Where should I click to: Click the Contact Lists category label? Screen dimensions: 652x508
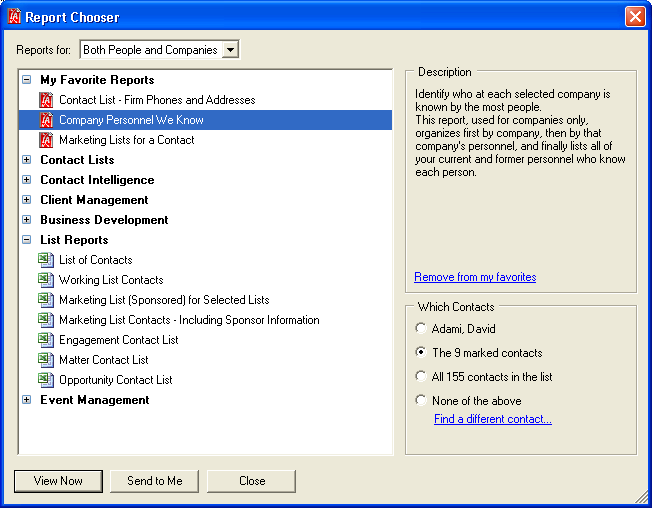coord(77,160)
